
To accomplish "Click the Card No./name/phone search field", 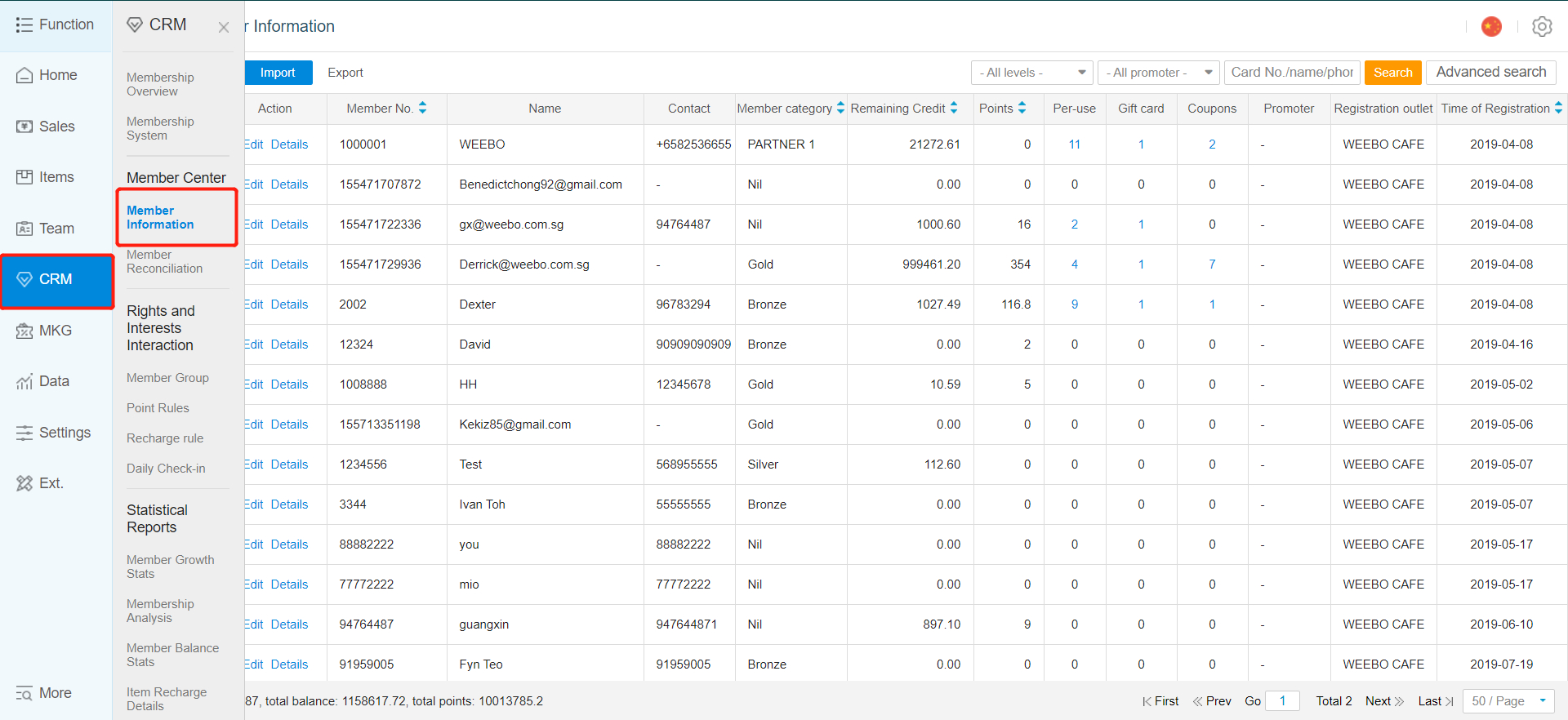I will [x=1292, y=73].
